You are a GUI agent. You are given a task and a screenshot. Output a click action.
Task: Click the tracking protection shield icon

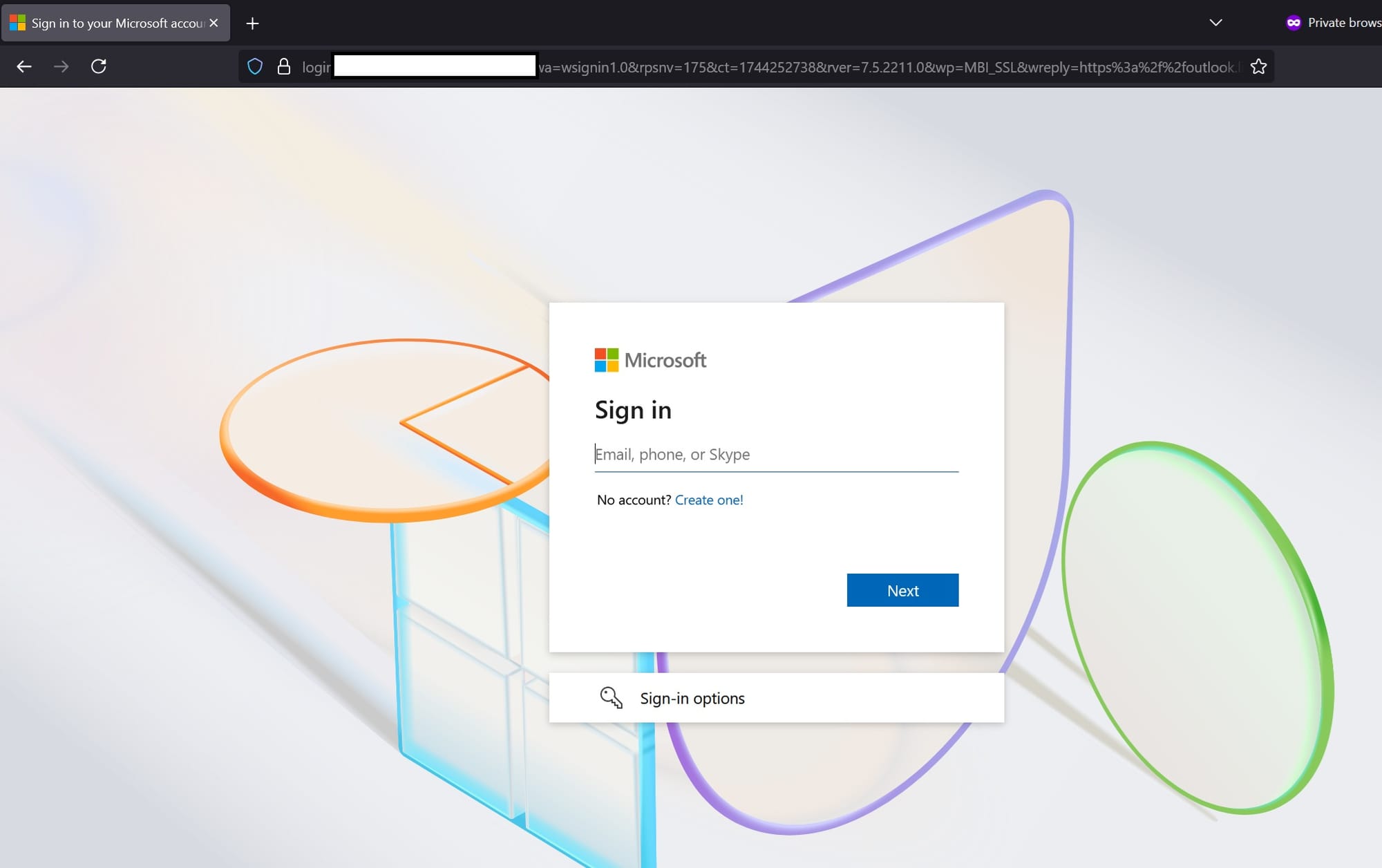click(x=255, y=66)
